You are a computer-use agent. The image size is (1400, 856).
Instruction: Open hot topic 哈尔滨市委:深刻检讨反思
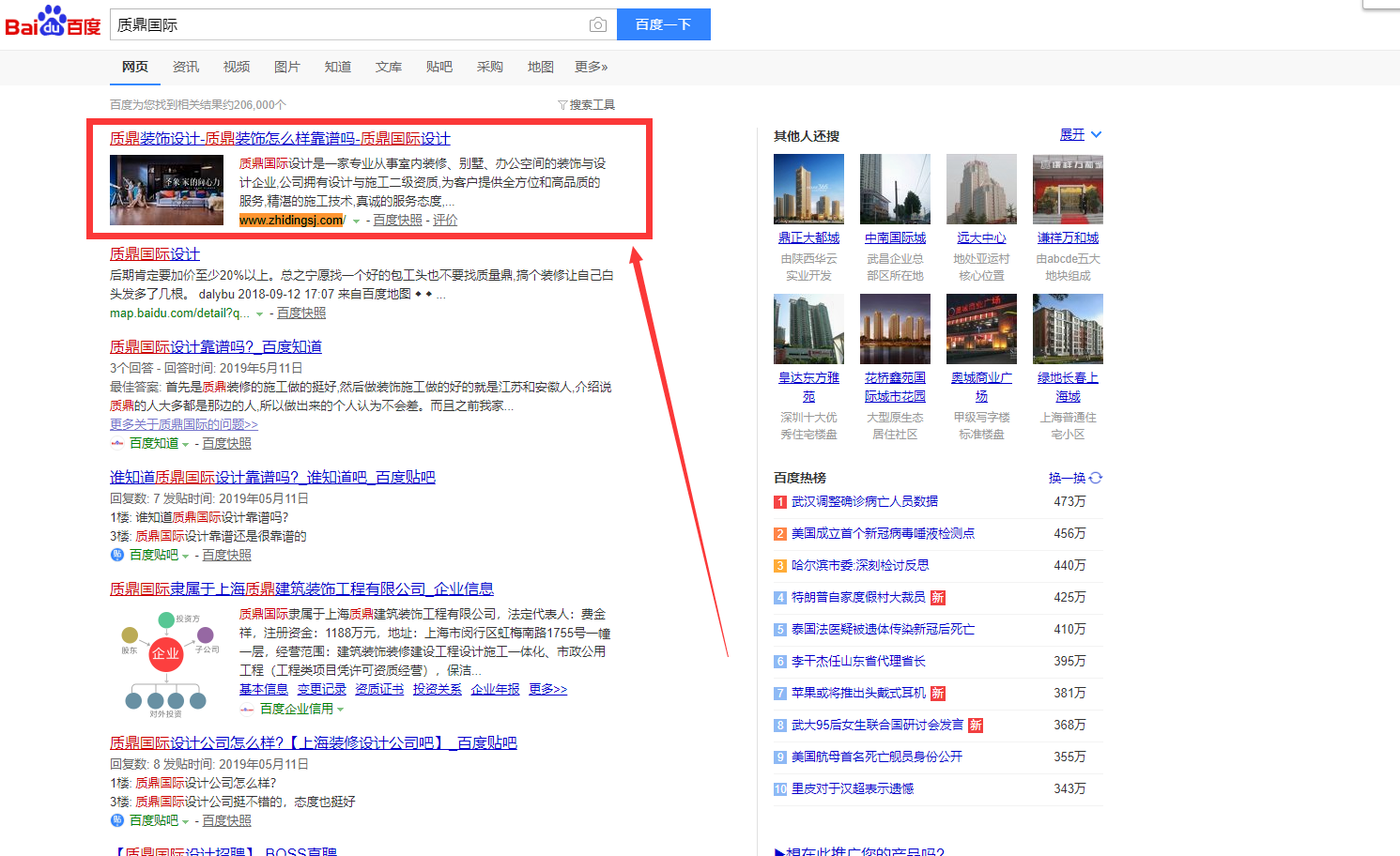tap(860, 565)
